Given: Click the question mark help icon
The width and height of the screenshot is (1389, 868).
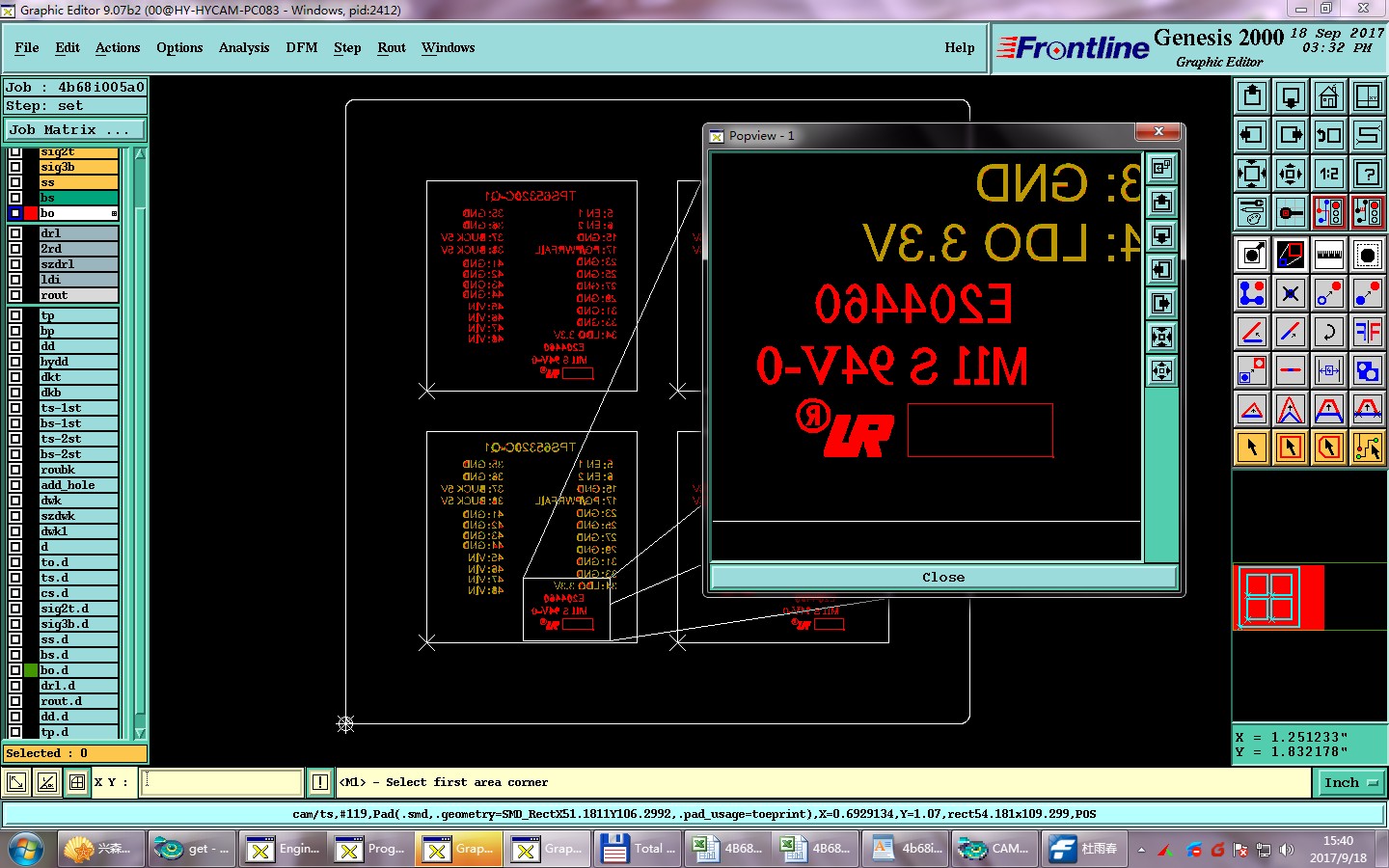Looking at the screenshot, I should pyautogui.click(x=1368, y=174).
